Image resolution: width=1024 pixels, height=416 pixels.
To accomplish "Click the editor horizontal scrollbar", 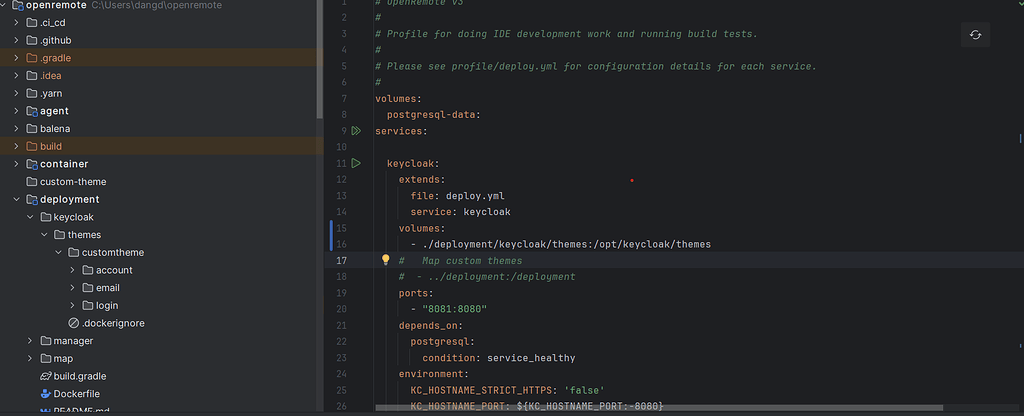I will (x=659, y=408).
